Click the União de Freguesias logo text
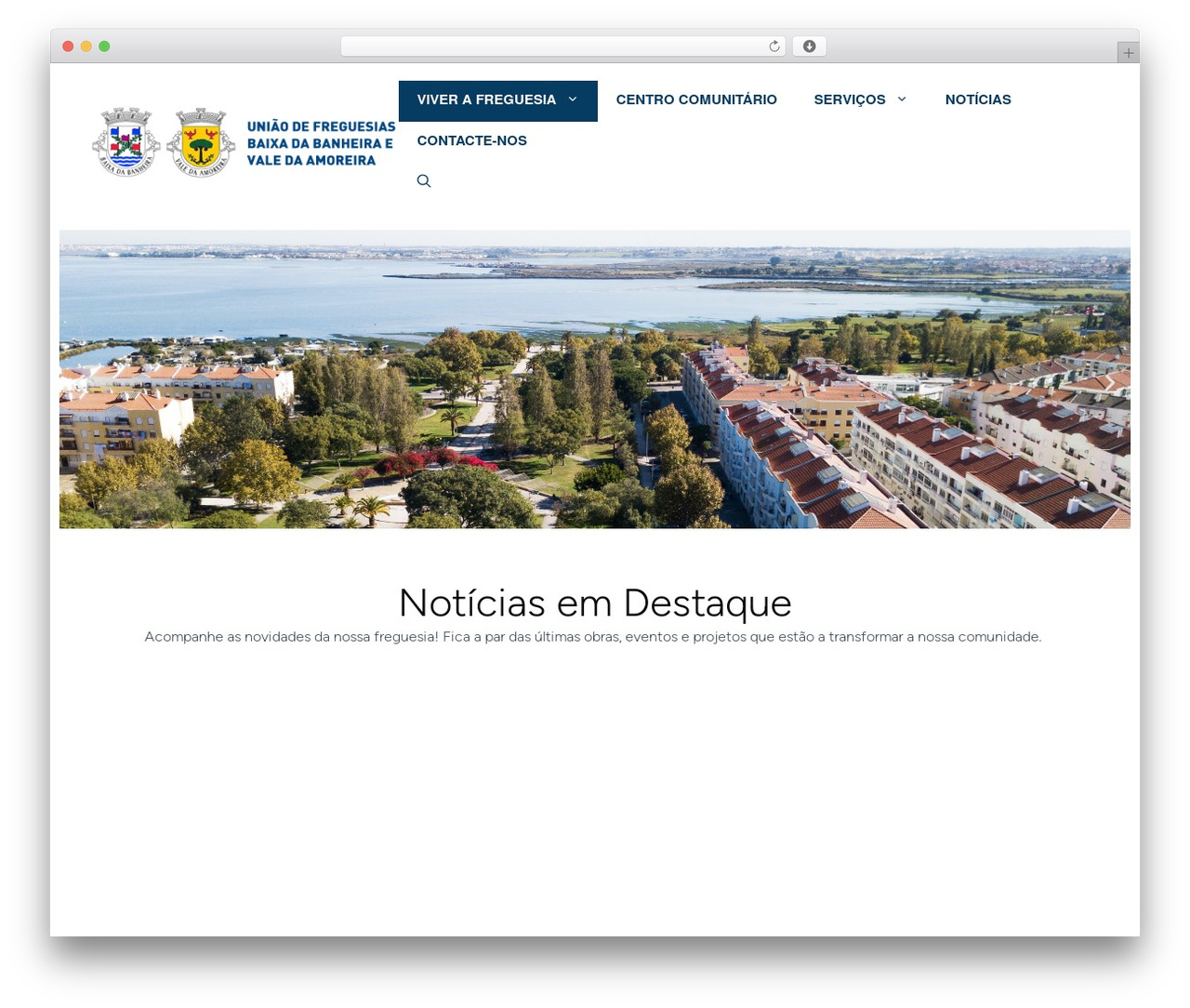The width and height of the screenshot is (1190, 1008). [x=321, y=143]
